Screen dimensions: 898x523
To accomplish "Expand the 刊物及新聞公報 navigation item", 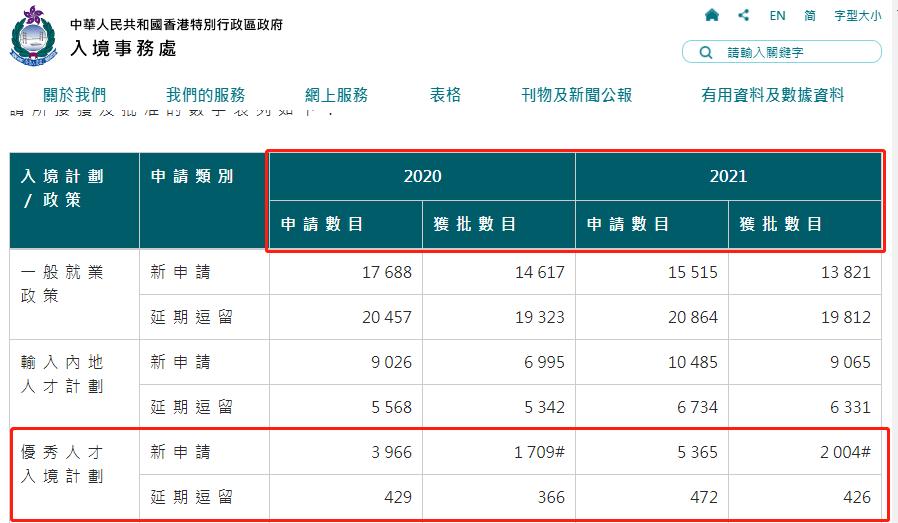I will tap(577, 95).
